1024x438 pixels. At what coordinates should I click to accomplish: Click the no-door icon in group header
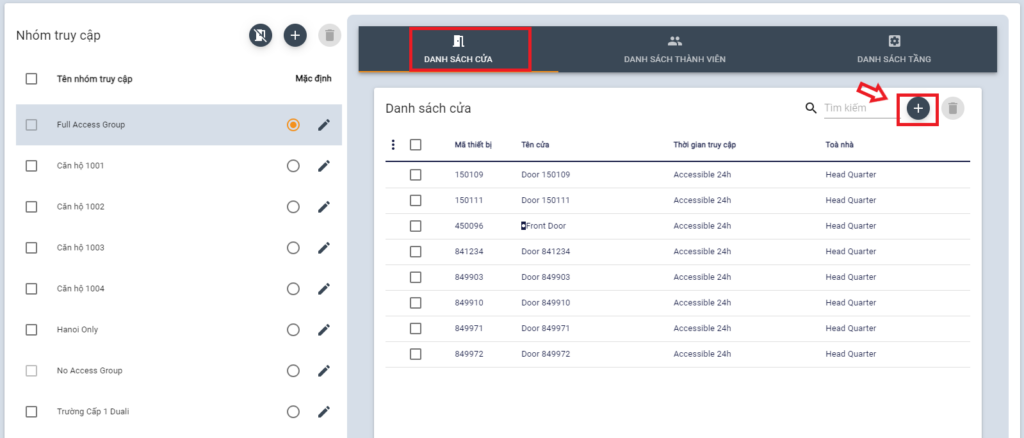pyautogui.click(x=260, y=36)
